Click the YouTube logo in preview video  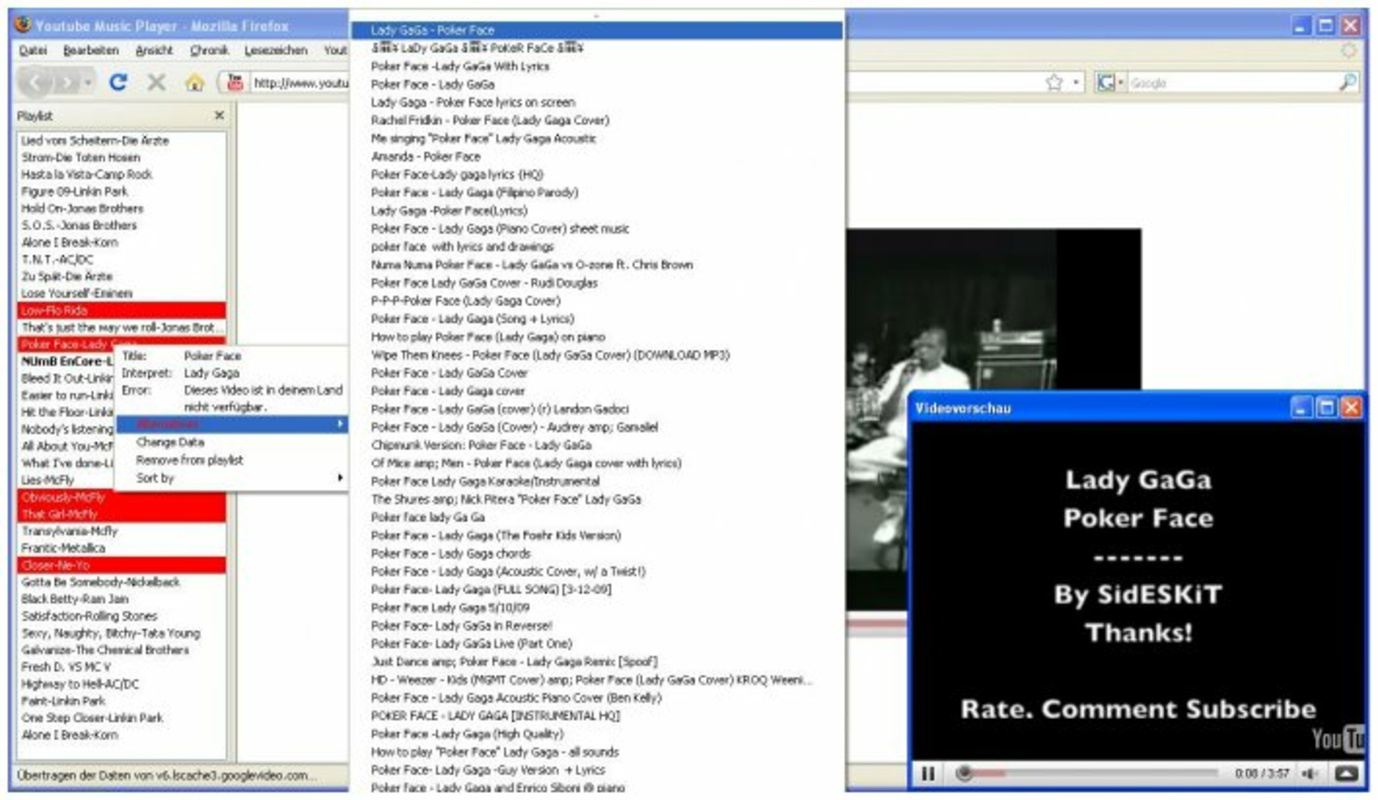[x=1339, y=740]
